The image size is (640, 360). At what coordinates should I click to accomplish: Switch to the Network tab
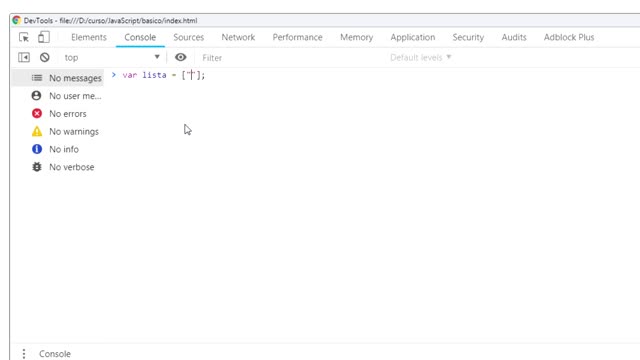click(x=238, y=37)
